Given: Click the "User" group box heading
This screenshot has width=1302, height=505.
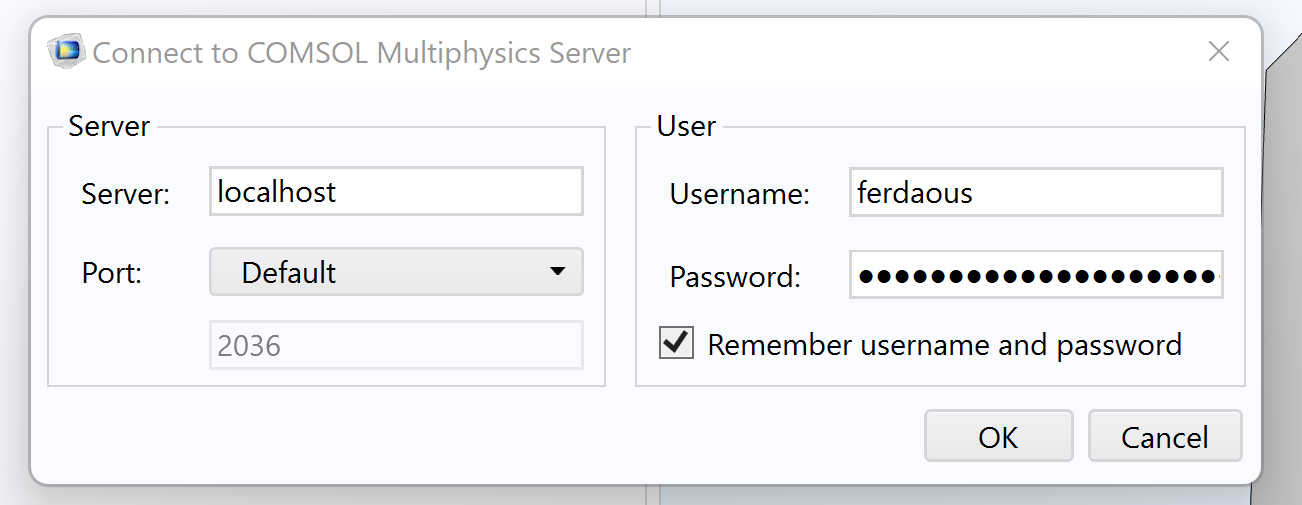Looking at the screenshot, I should 686,126.
